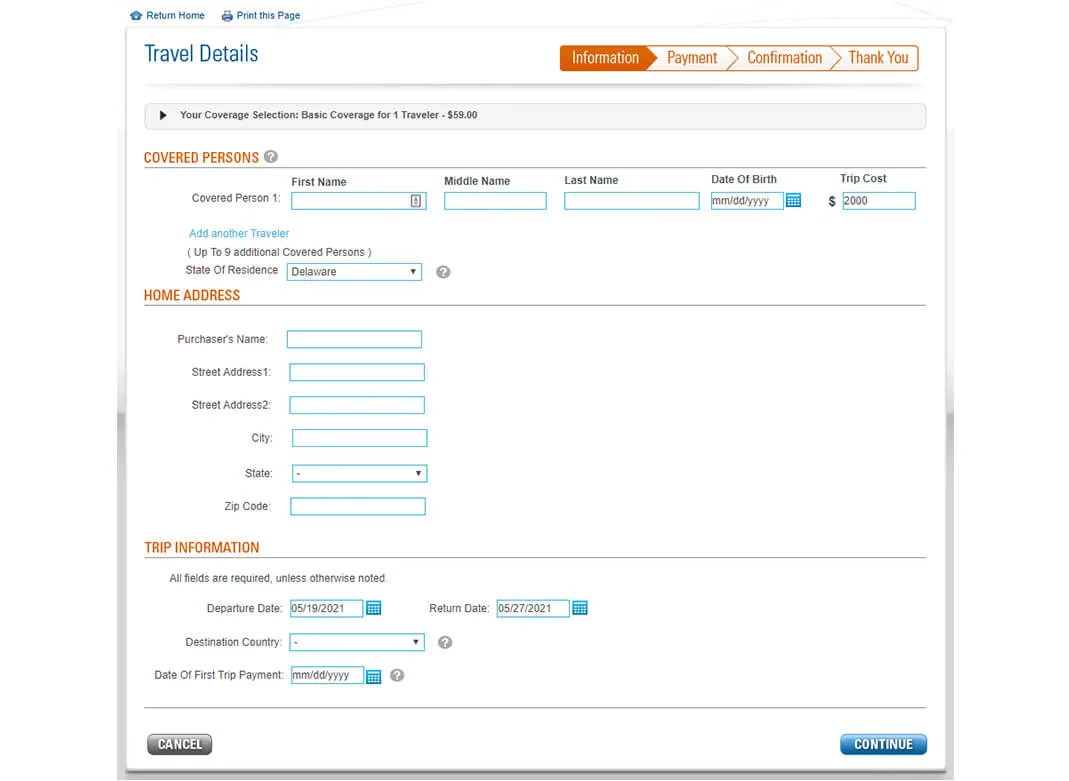Image resolution: width=1069 pixels, height=781 pixels.
Task: Click help icon next to Covered Persons
Action: click(271, 157)
